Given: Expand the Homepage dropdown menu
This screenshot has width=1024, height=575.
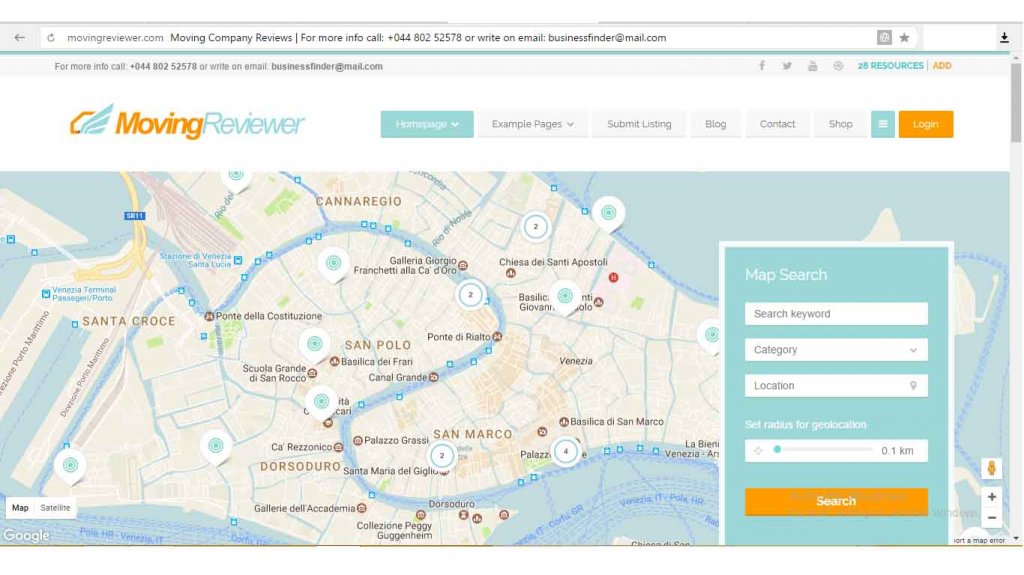Looking at the screenshot, I should pos(427,124).
